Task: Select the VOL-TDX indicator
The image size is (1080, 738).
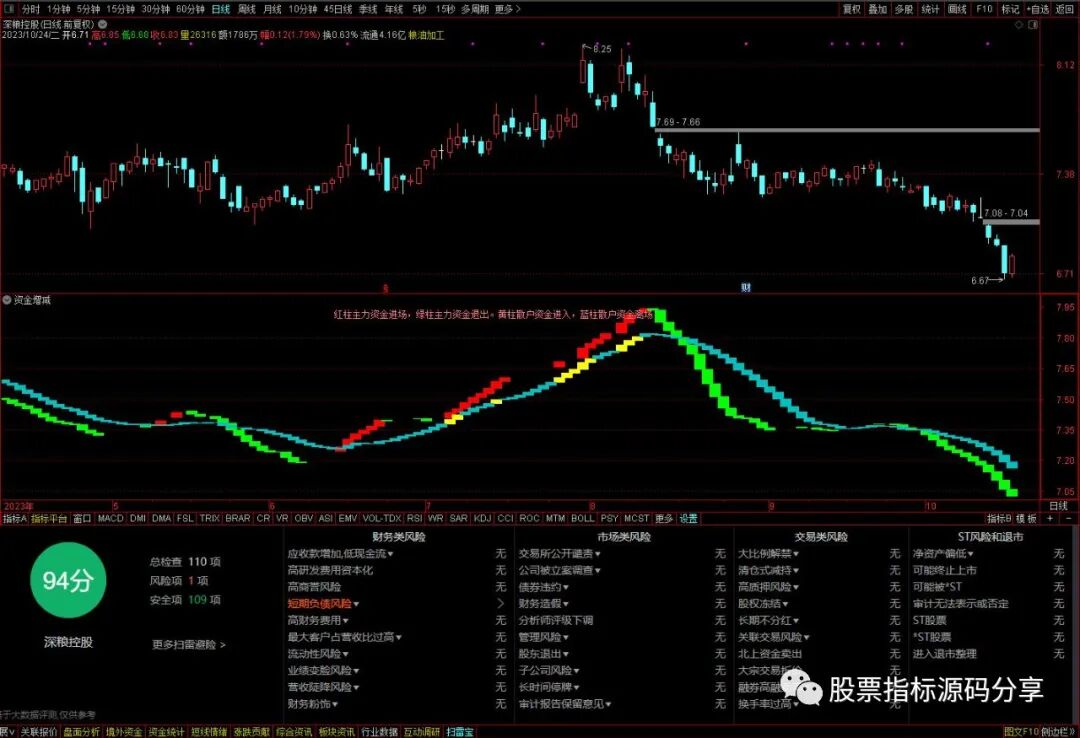Action: pyautogui.click(x=382, y=518)
